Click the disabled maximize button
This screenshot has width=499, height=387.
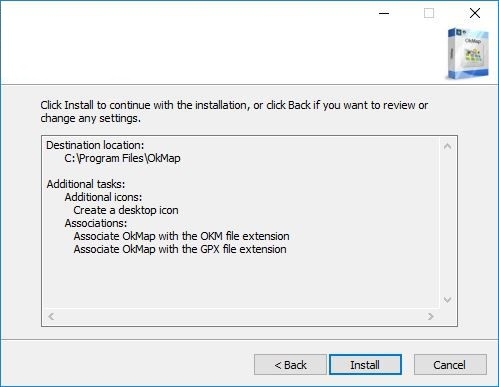pos(429,13)
